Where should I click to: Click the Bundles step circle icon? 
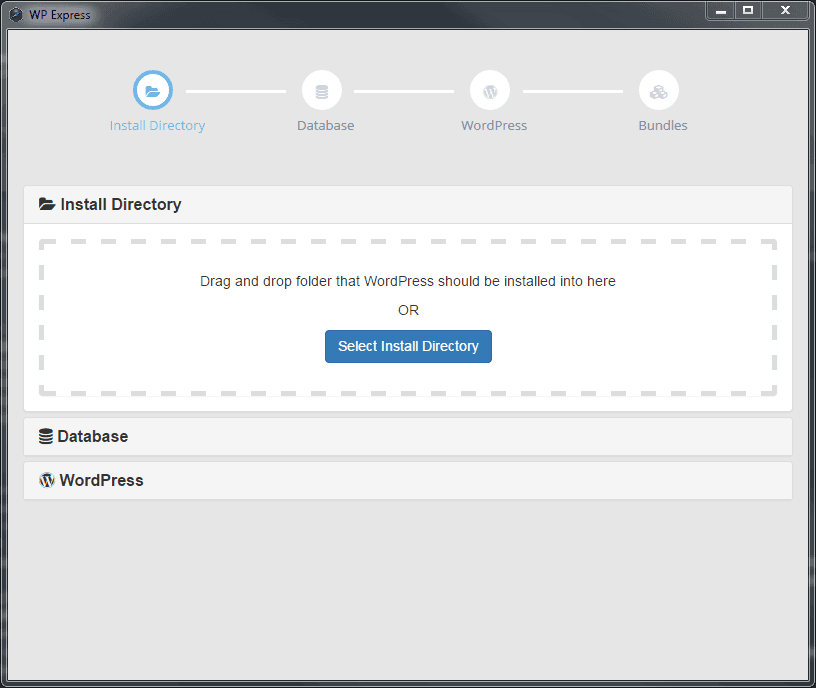point(658,90)
